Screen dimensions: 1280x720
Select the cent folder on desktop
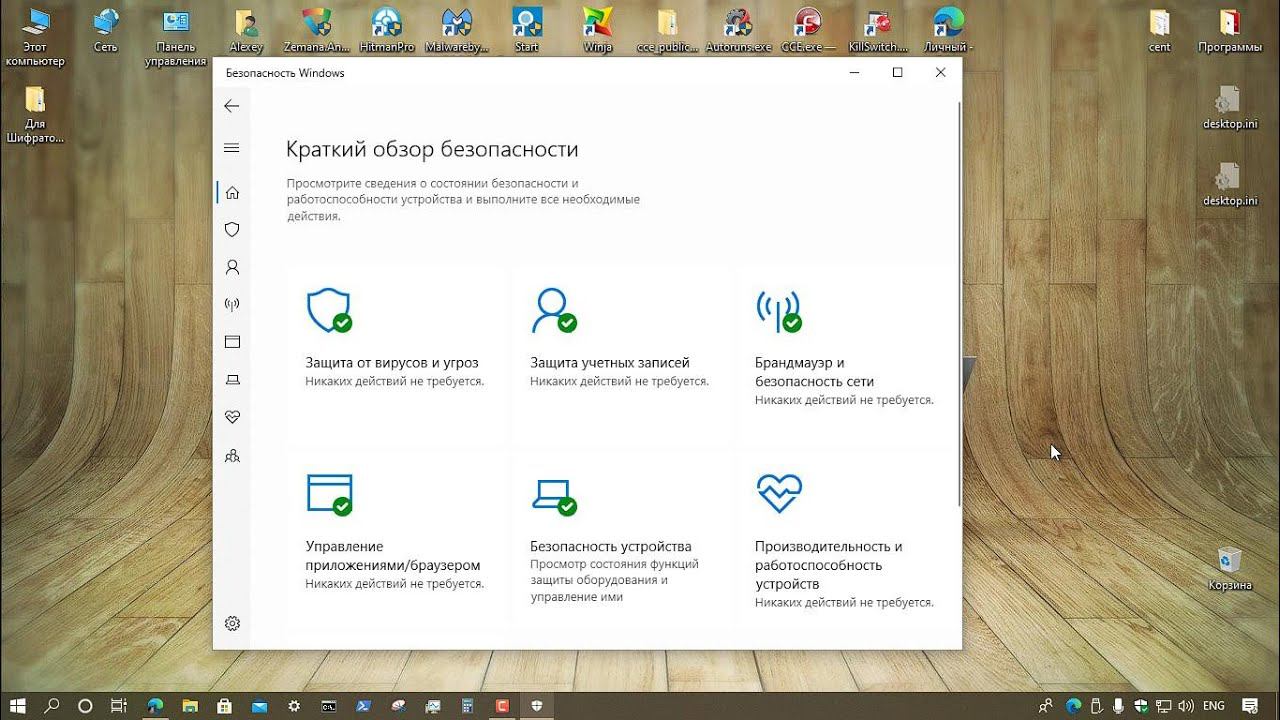(x=1160, y=31)
